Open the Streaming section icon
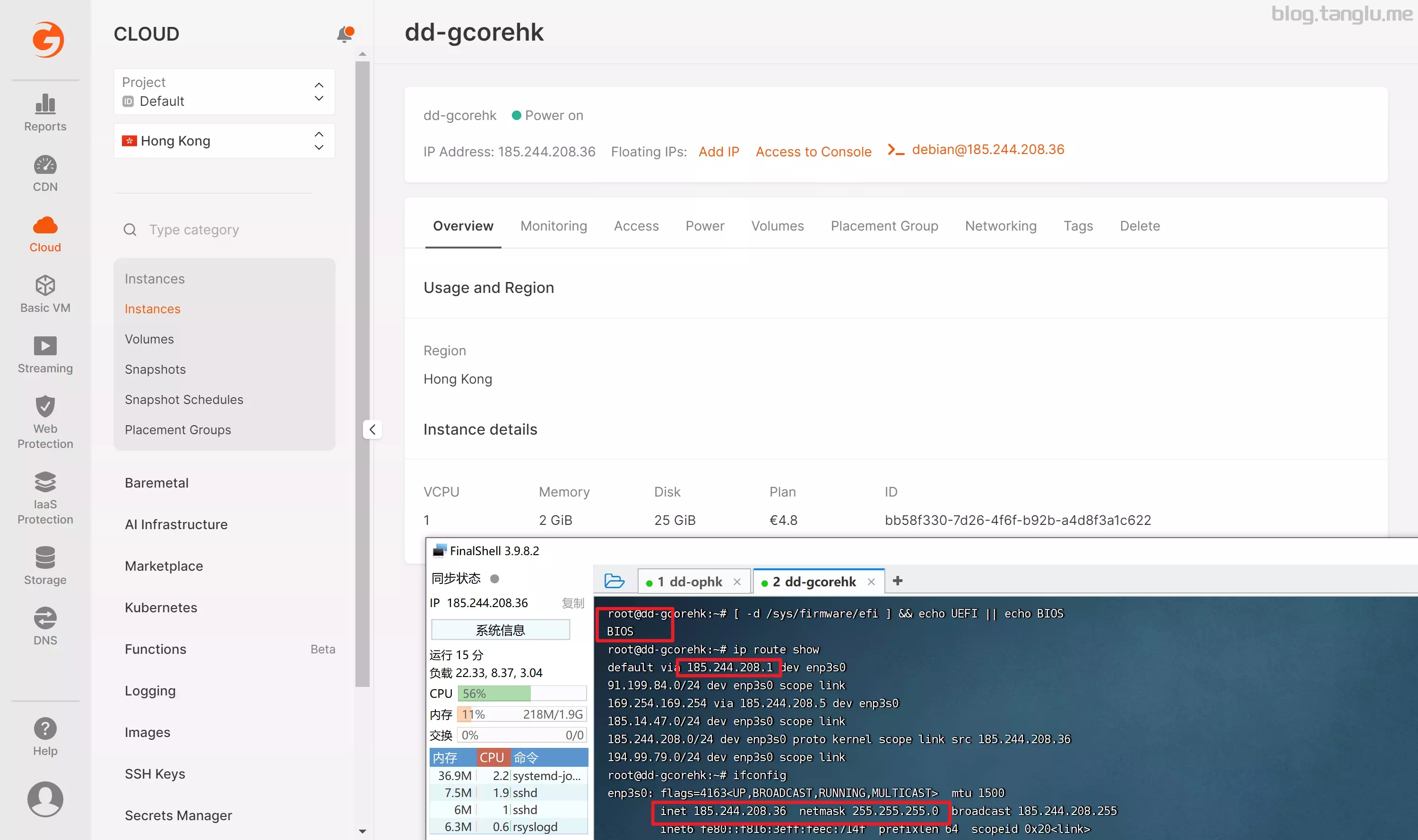The height and width of the screenshot is (840, 1418). [x=45, y=346]
